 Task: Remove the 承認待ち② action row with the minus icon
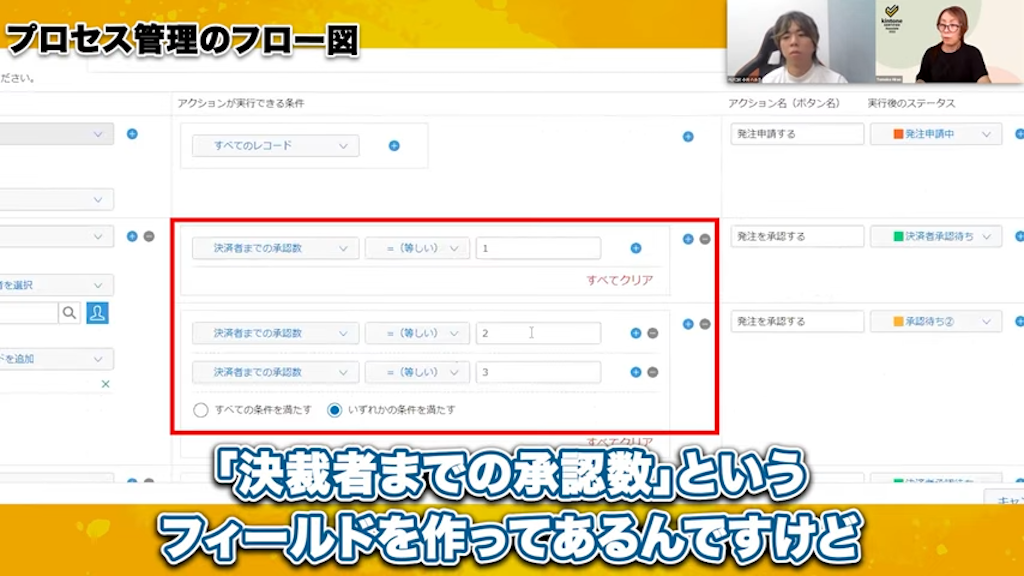click(x=705, y=322)
